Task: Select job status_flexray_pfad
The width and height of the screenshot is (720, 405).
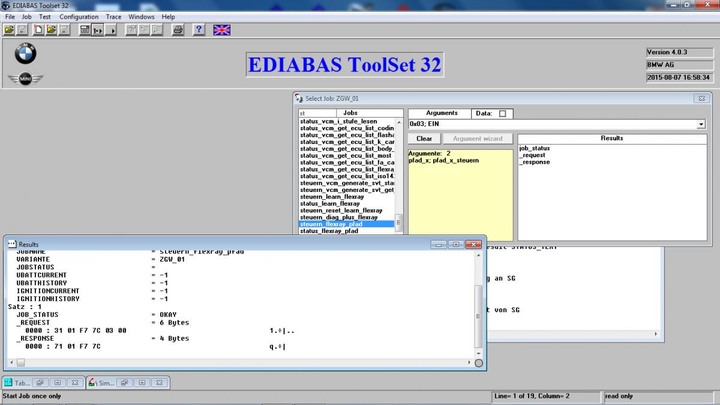Action: tap(347, 231)
